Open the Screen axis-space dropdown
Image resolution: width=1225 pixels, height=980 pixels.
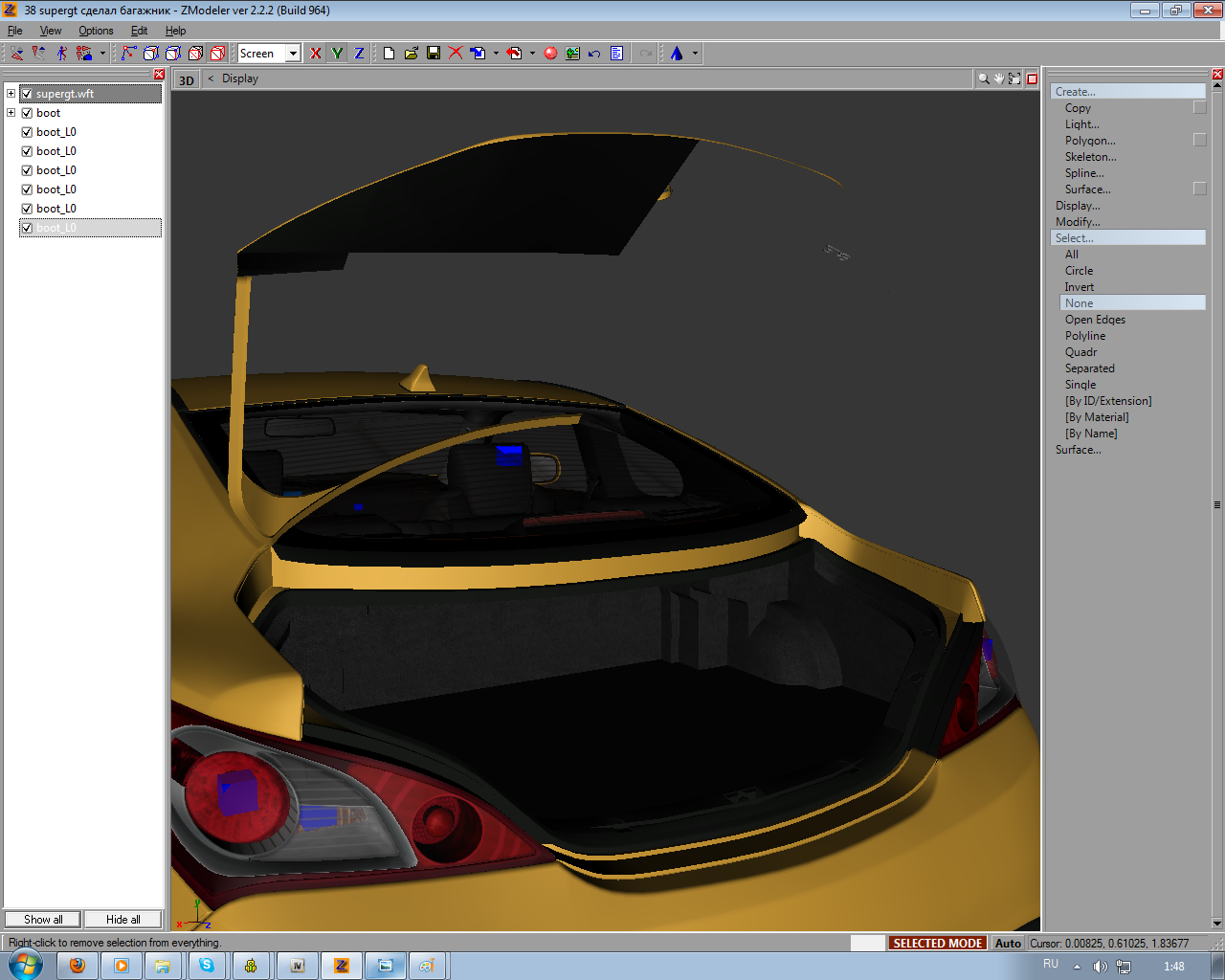(293, 54)
